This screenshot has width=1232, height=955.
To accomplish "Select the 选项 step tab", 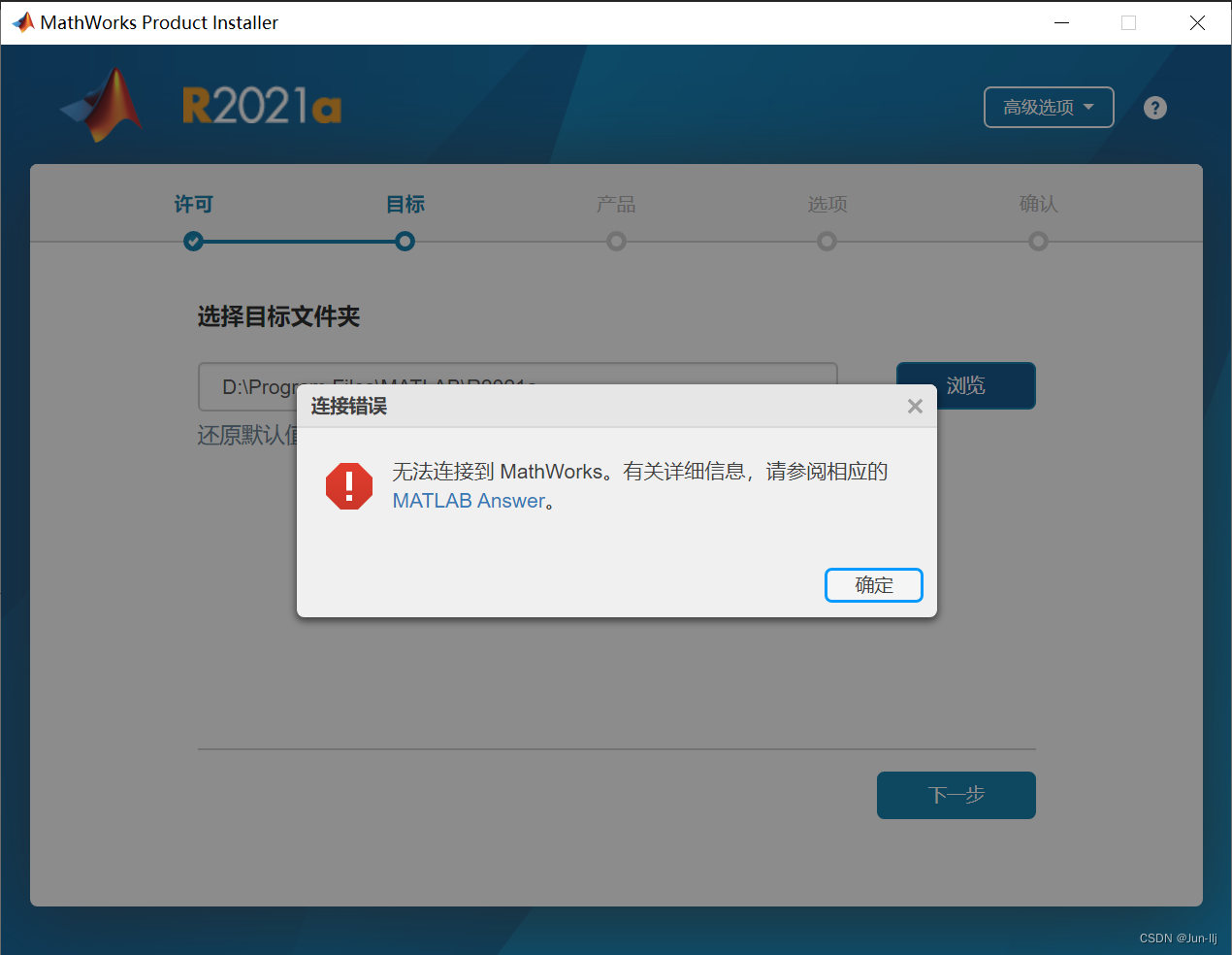I will pos(827,204).
